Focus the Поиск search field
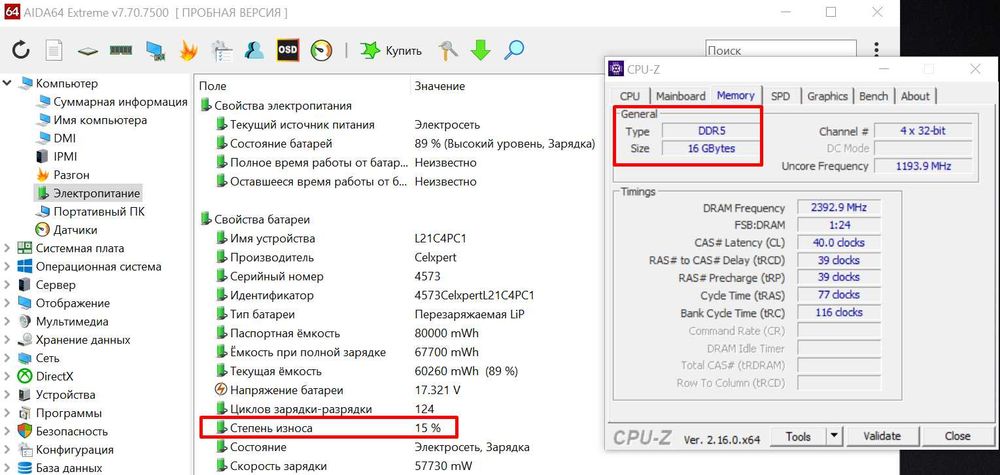1000x475 pixels. (781, 50)
